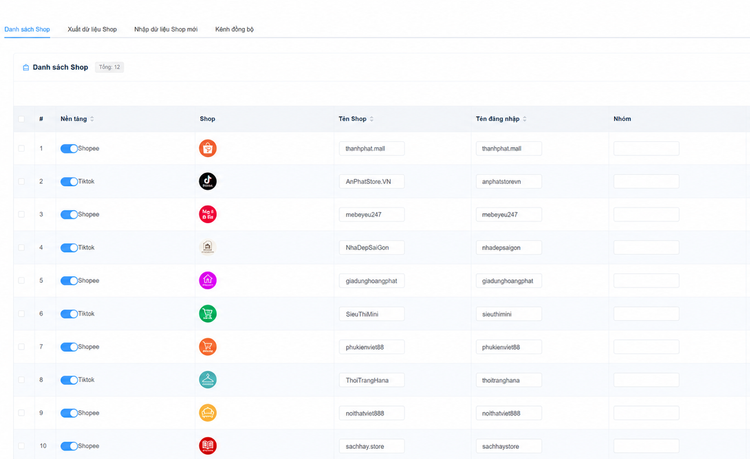
Task: Click the Shop column header
Action: coord(207,119)
